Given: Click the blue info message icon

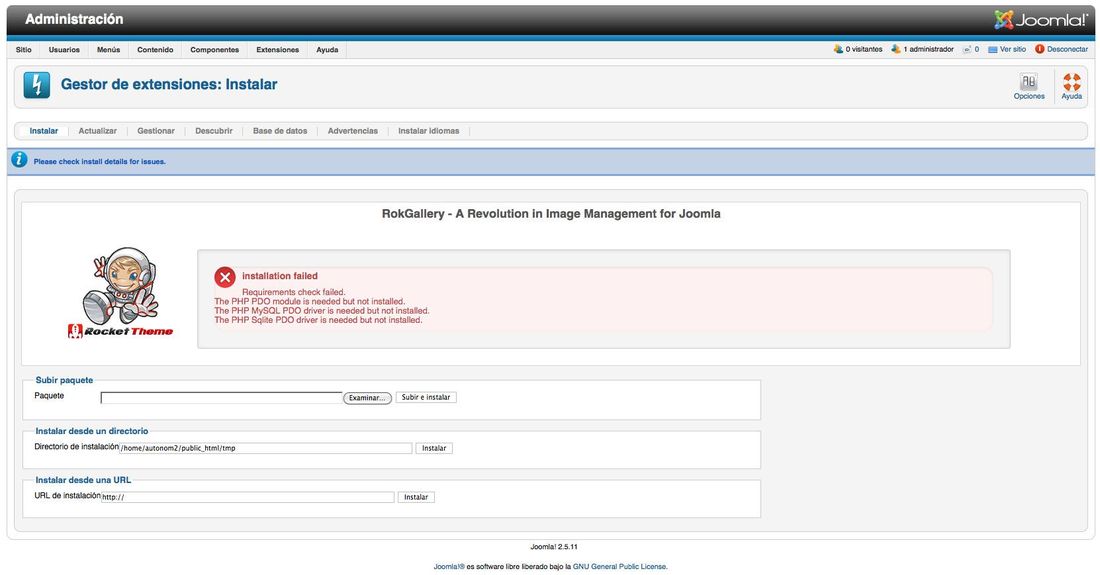Looking at the screenshot, I should [x=20, y=160].
